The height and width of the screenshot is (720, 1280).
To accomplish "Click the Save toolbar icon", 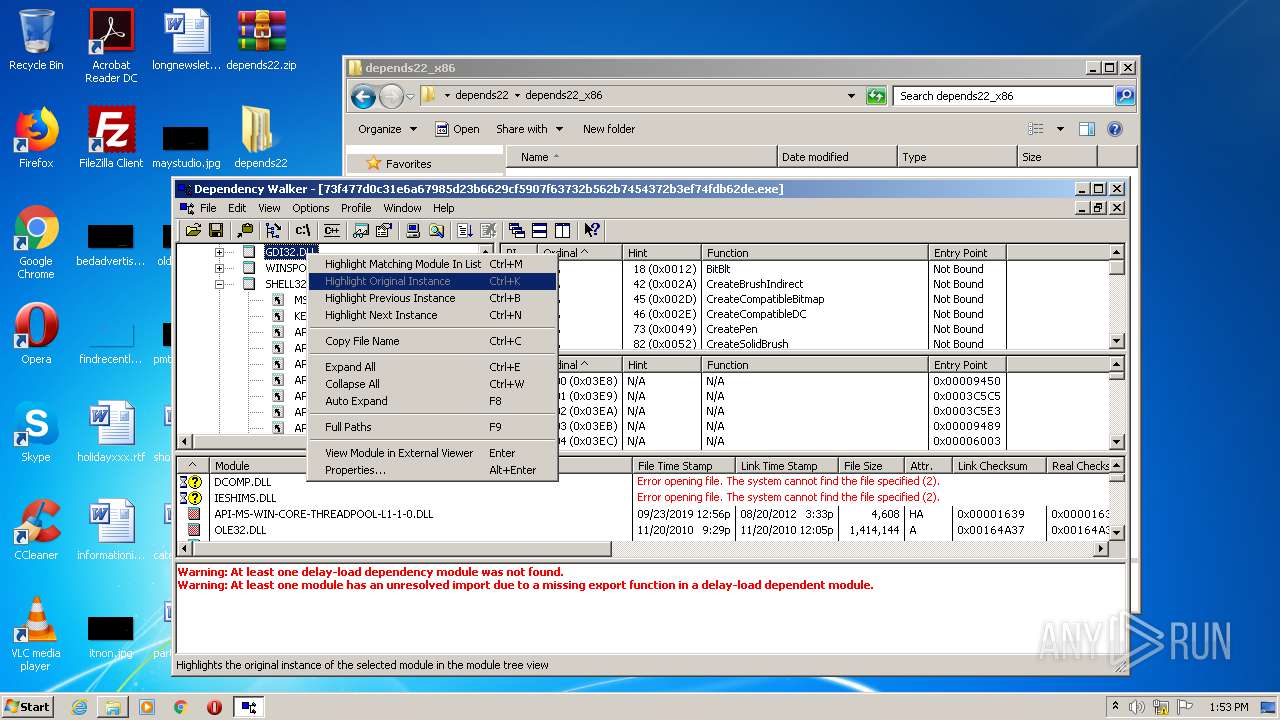I will point(216,230).
